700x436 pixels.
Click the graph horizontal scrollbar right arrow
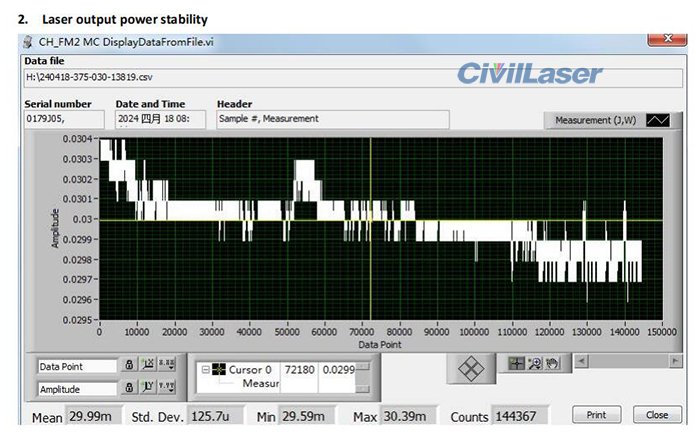[x=676, y=359]
